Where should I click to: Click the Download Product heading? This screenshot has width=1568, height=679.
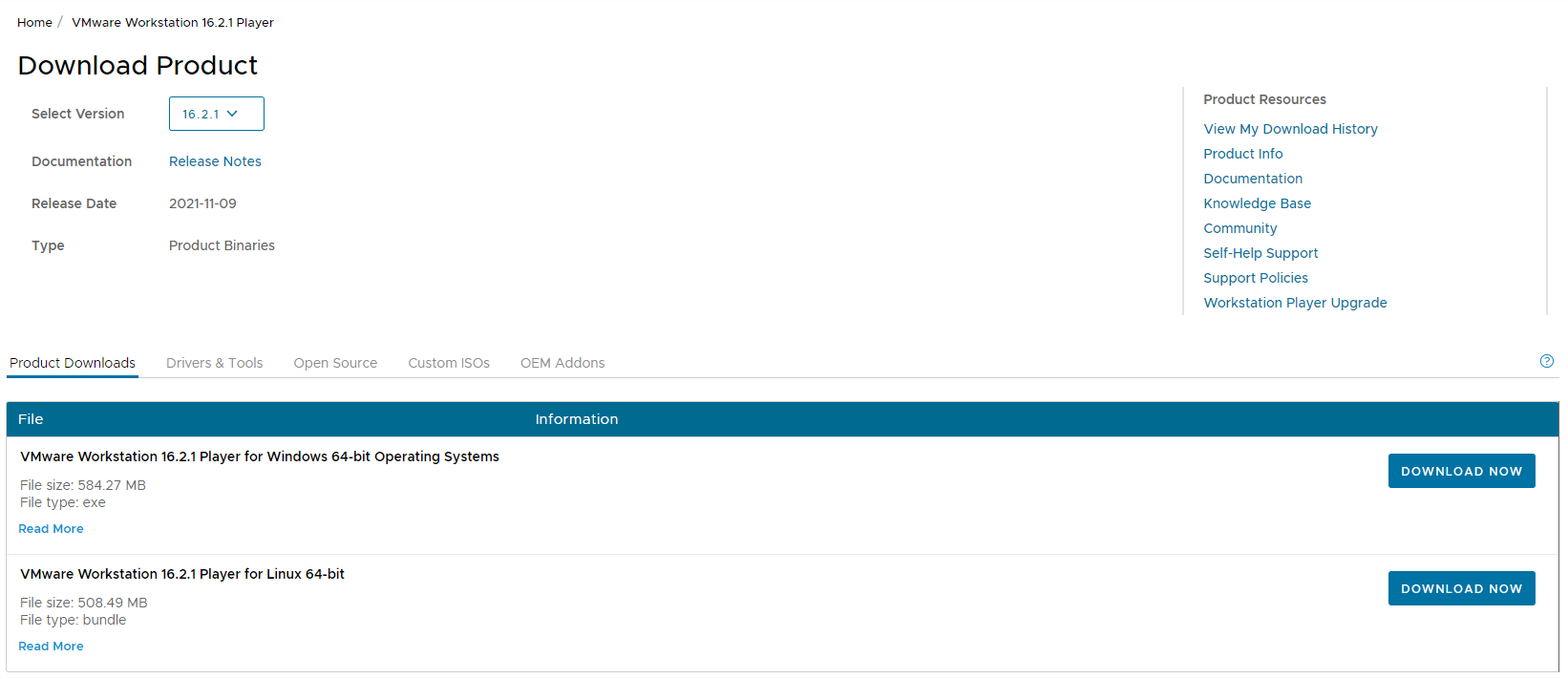coord(138,65)
